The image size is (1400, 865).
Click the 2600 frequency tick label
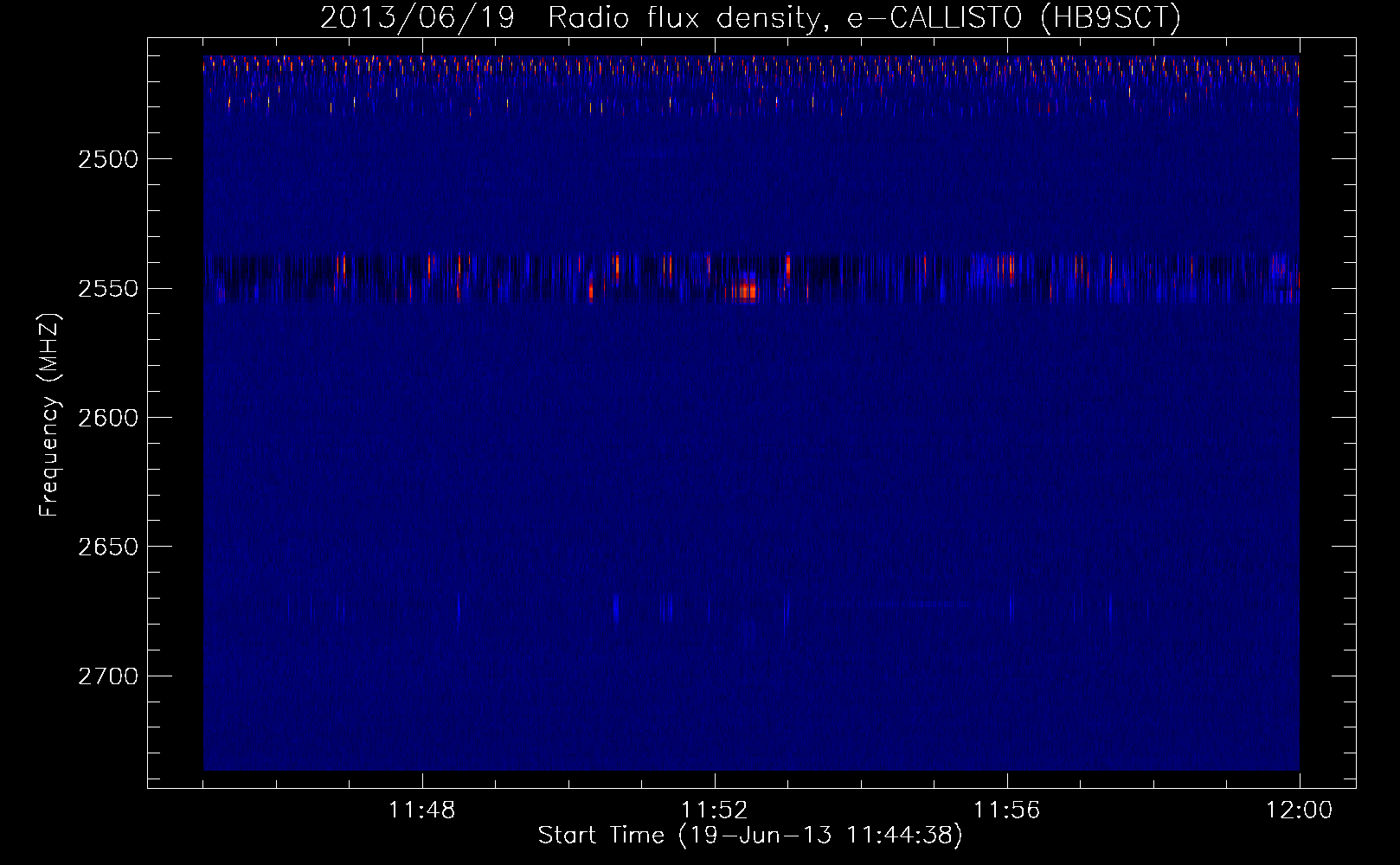click(108, 418)
